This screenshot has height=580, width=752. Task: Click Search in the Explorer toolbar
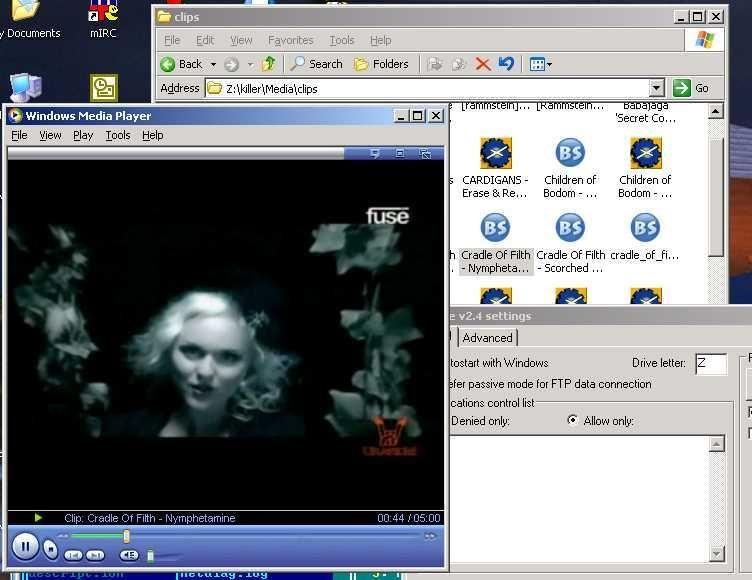317,64
